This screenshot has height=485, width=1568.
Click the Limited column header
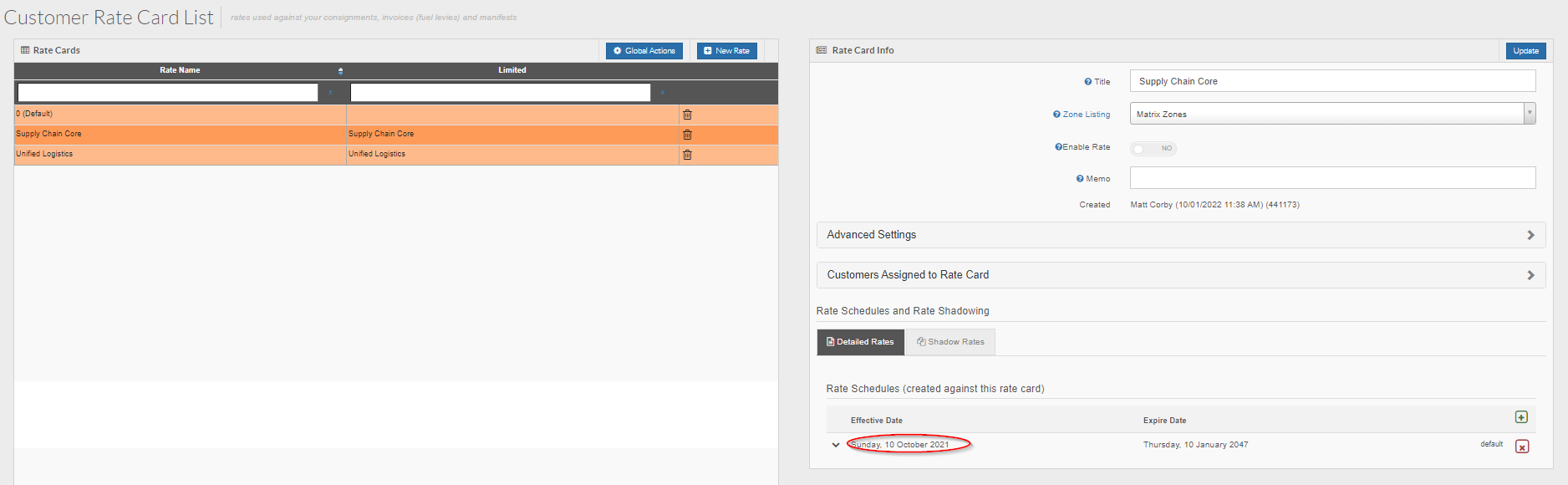click(x=512, y=70)
